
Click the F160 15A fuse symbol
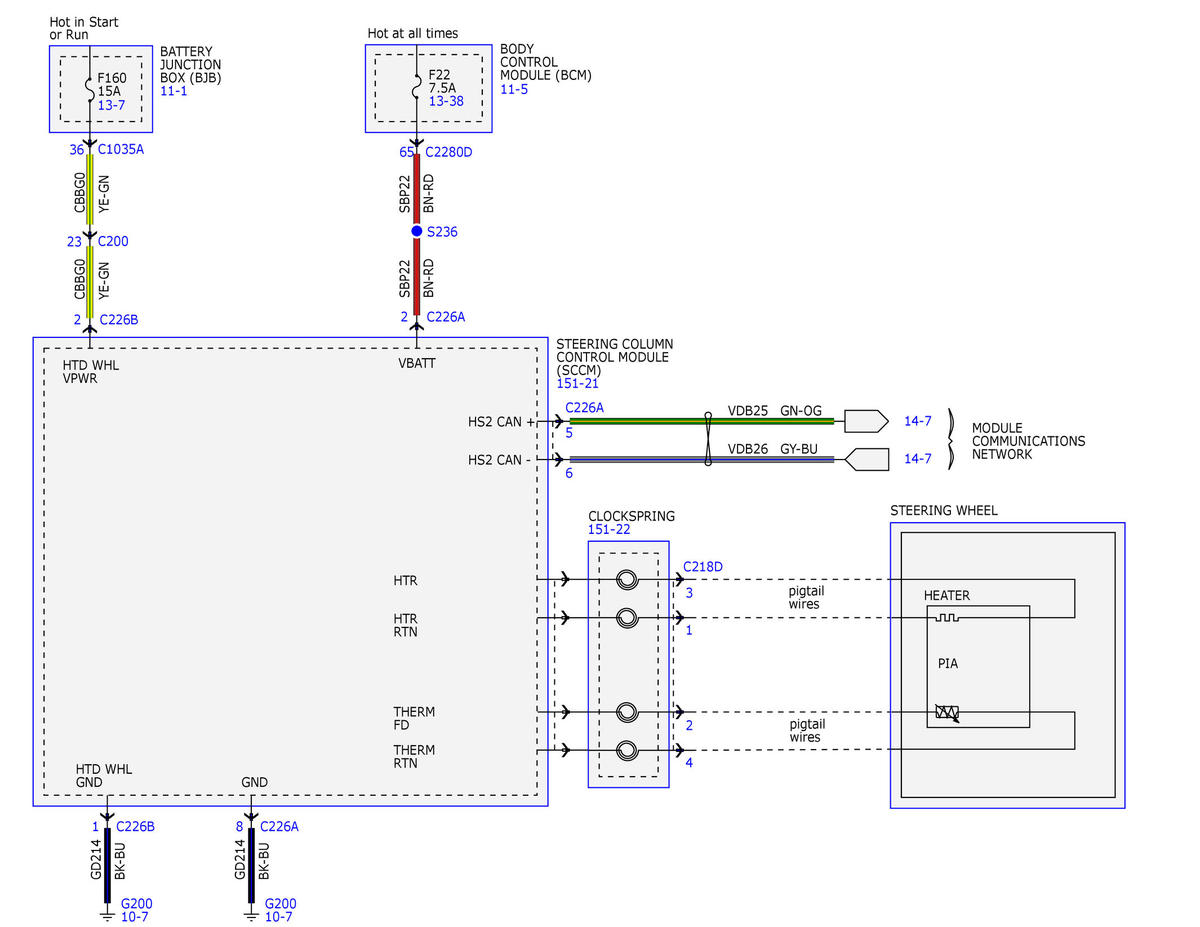90,91
